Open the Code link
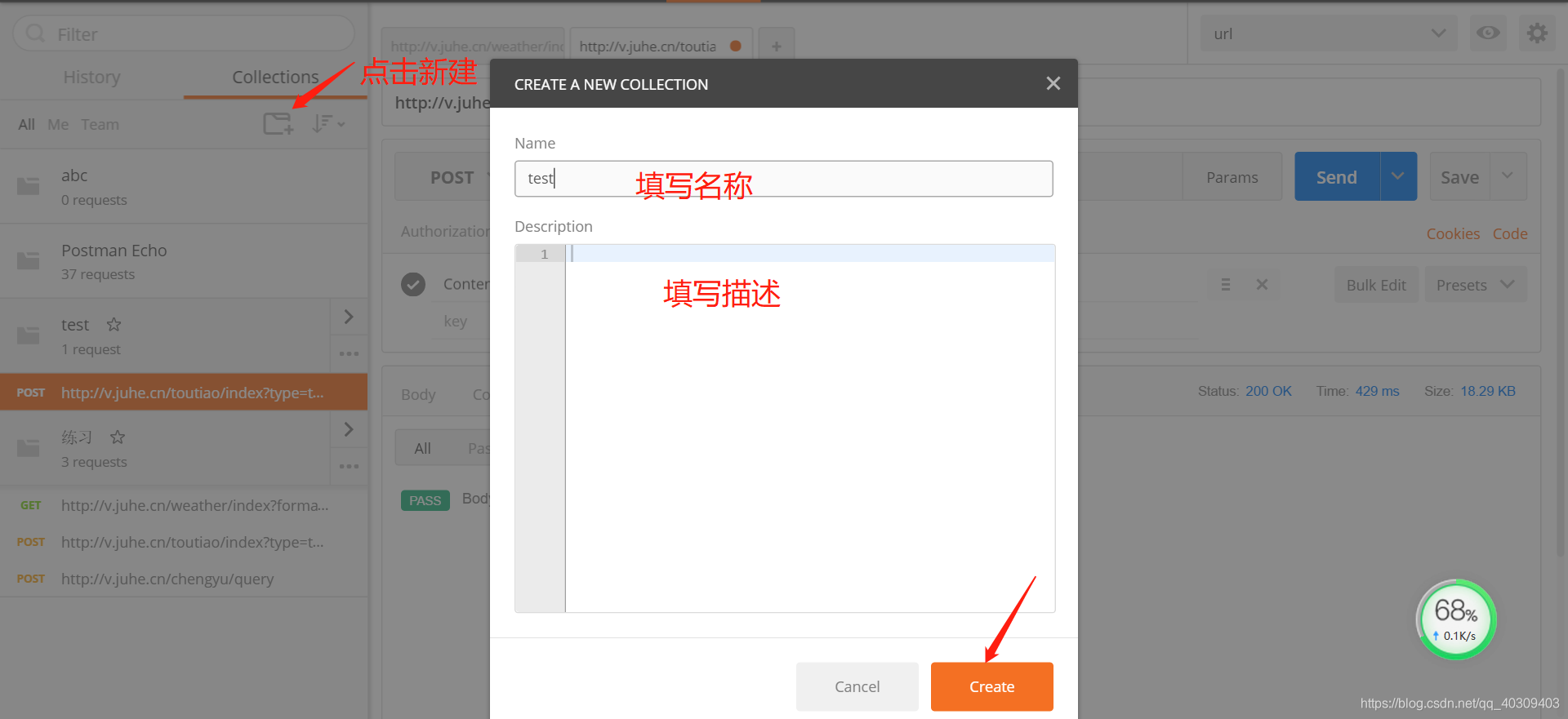 click(x=1510, y=234)
